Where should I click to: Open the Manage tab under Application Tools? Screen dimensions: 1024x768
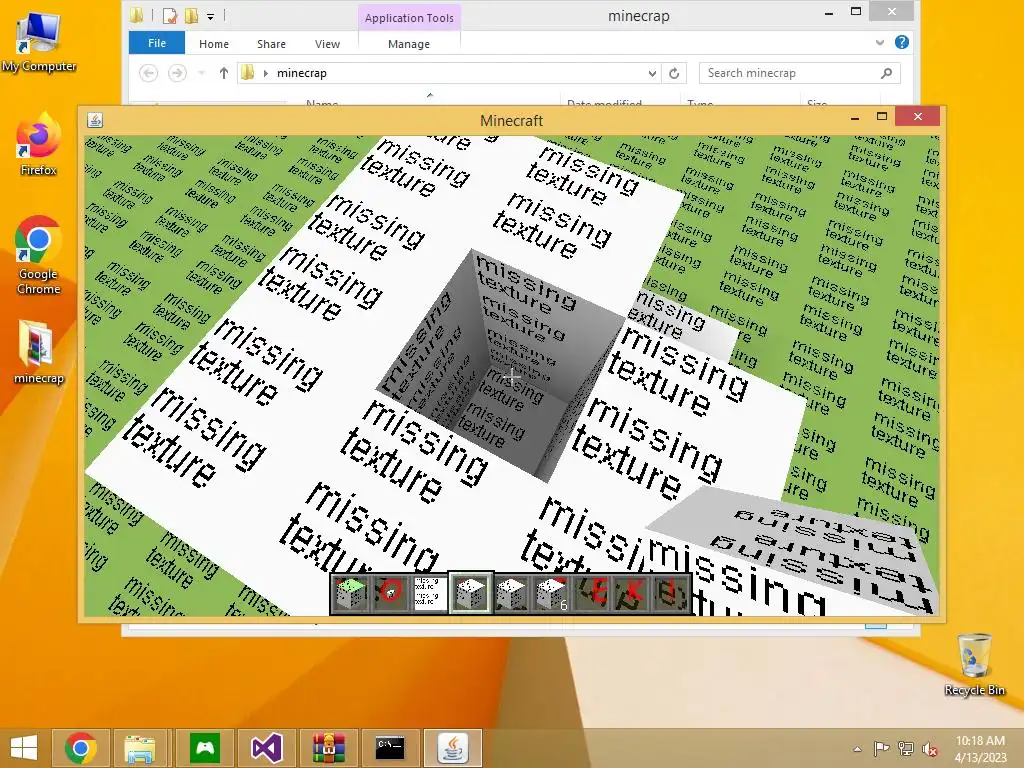pyautogui.click(x=409, y=44)
